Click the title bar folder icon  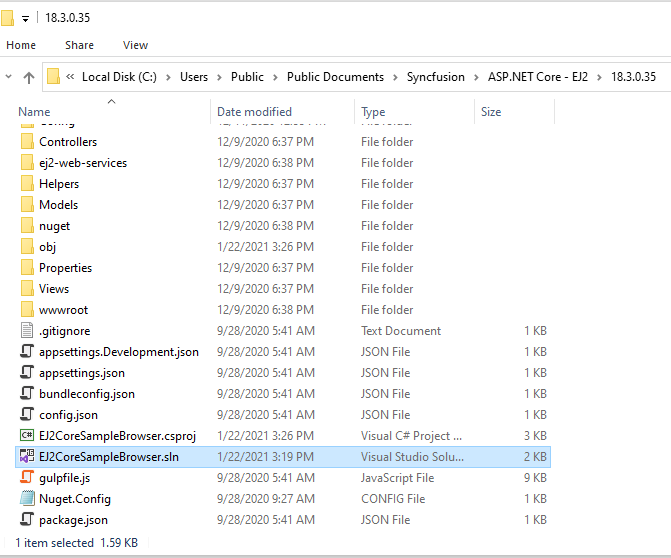tap(8, 18)
